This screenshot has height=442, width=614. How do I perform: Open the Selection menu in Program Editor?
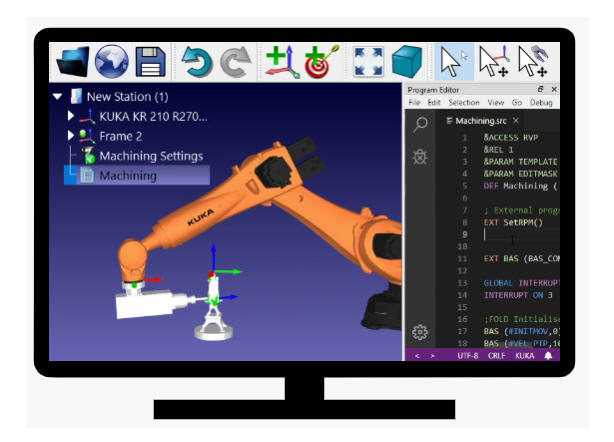pyautogui.click(x=463, y=102)
